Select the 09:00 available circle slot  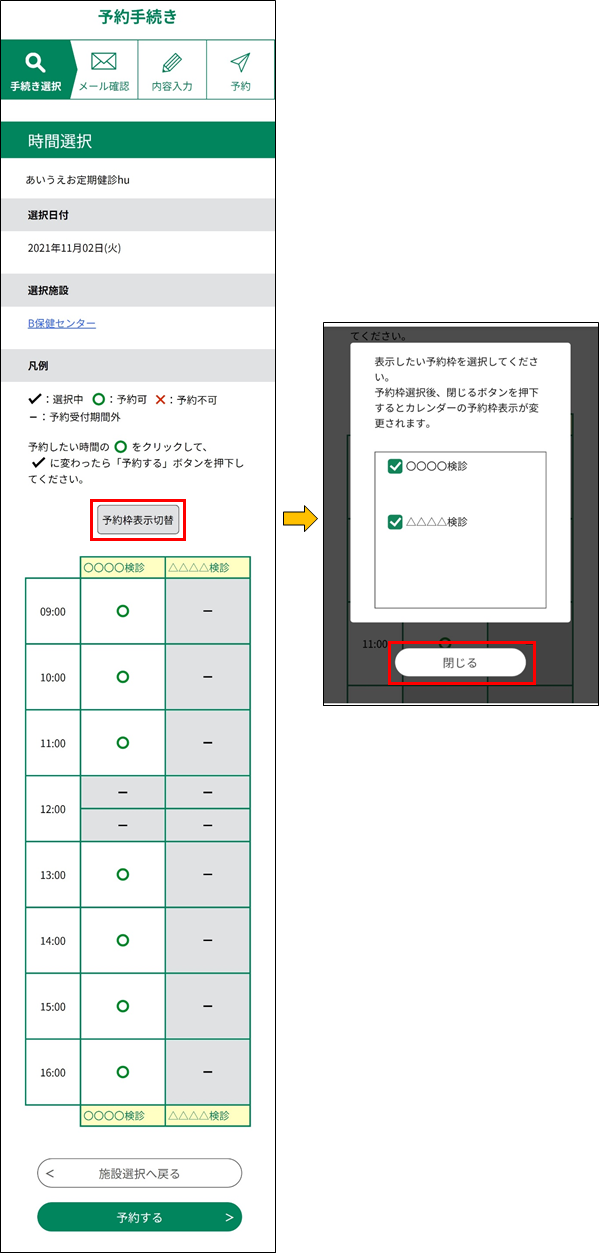tap(123, 610)
